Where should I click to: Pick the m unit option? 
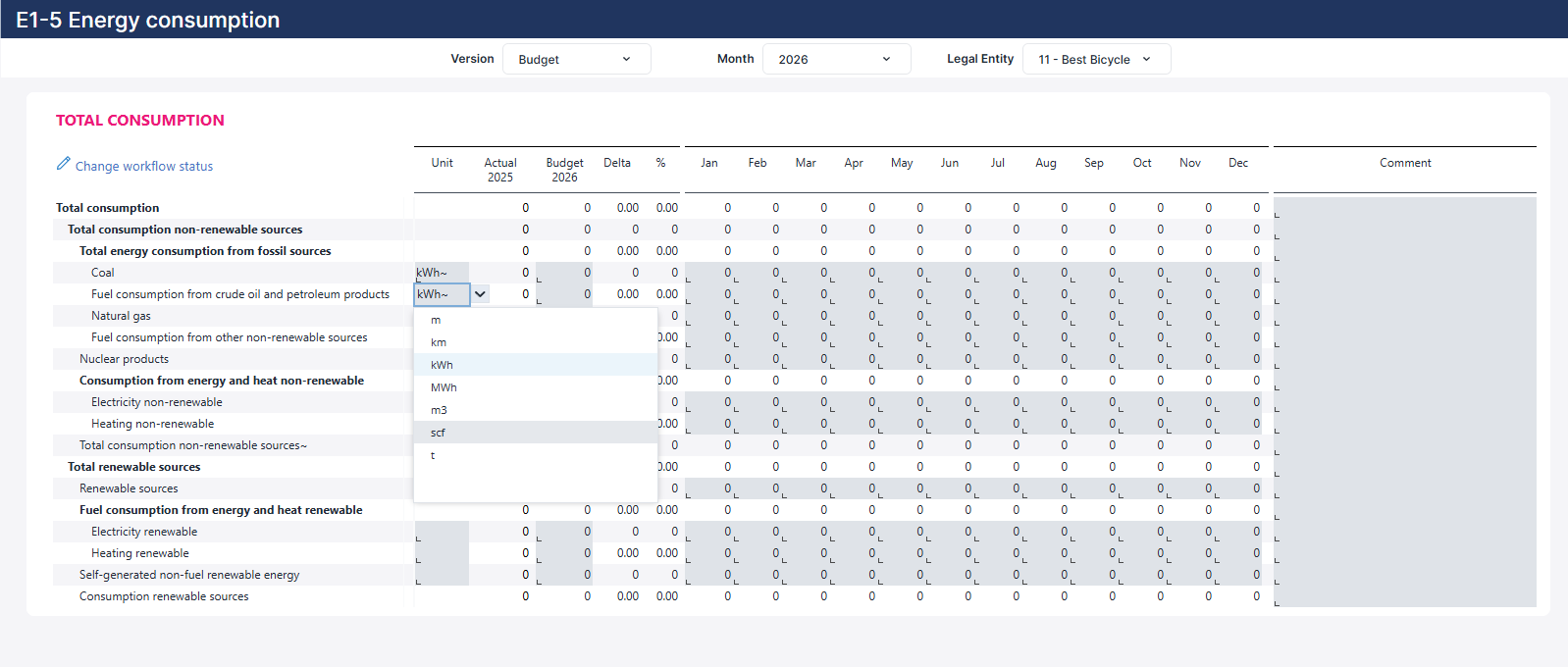click(536, 320)
